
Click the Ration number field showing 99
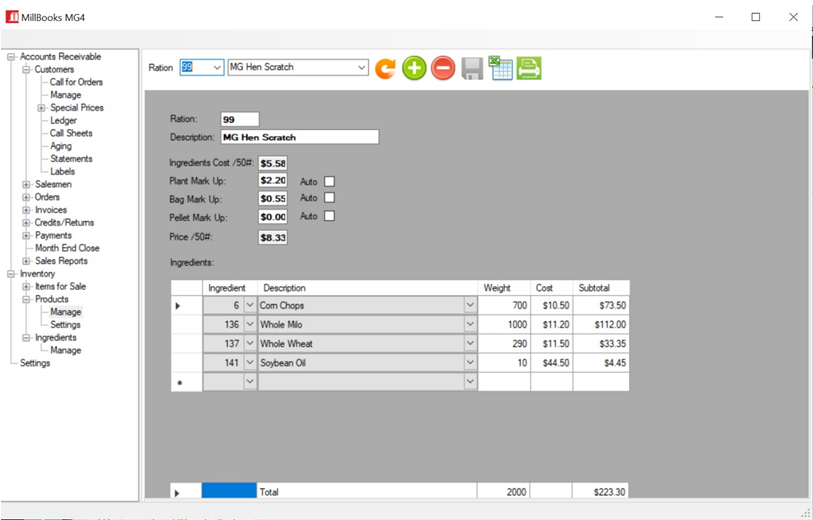[x=240, y=119]
